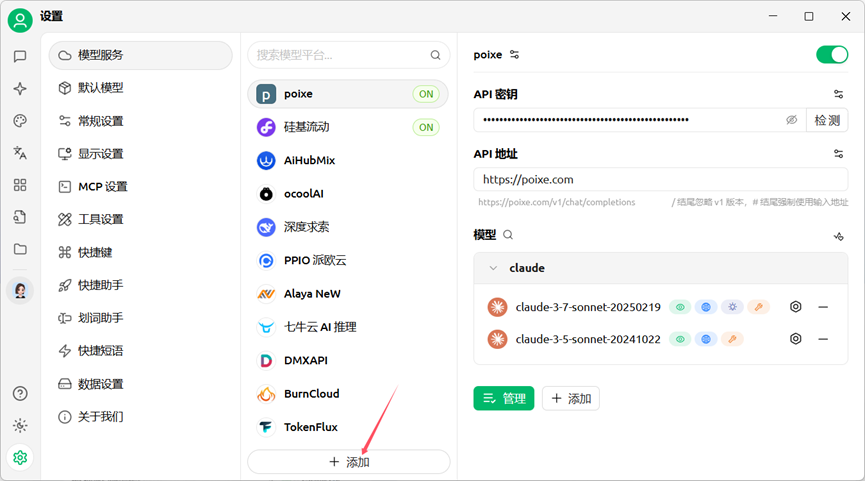Collapse the claude model group

pos(493,268)
